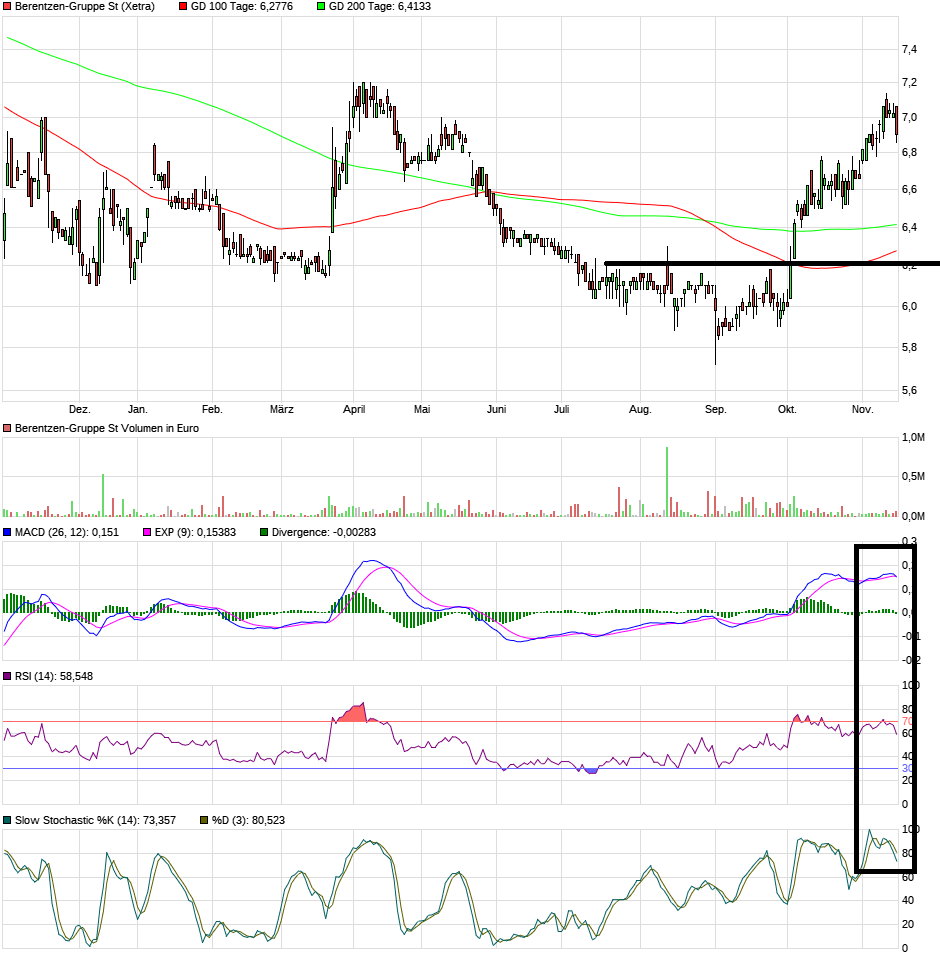This screenshot has height=958, width=940.
Task: Click the 'Juli' month axis label
Action: point(561,409)
